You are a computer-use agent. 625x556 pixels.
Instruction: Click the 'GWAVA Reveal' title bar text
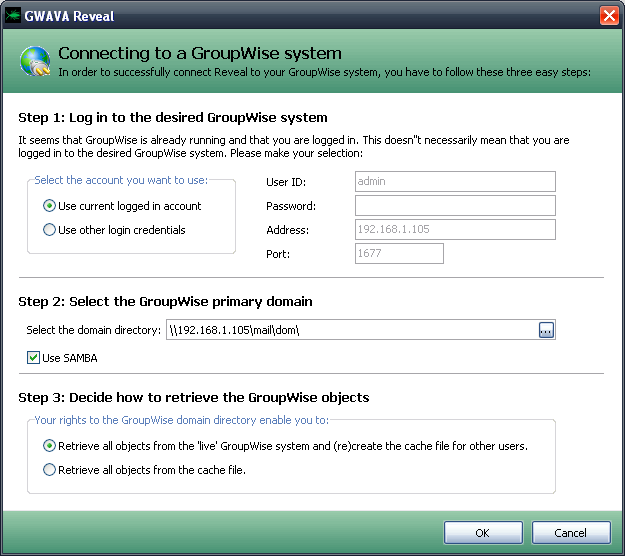tap(69, 16)
